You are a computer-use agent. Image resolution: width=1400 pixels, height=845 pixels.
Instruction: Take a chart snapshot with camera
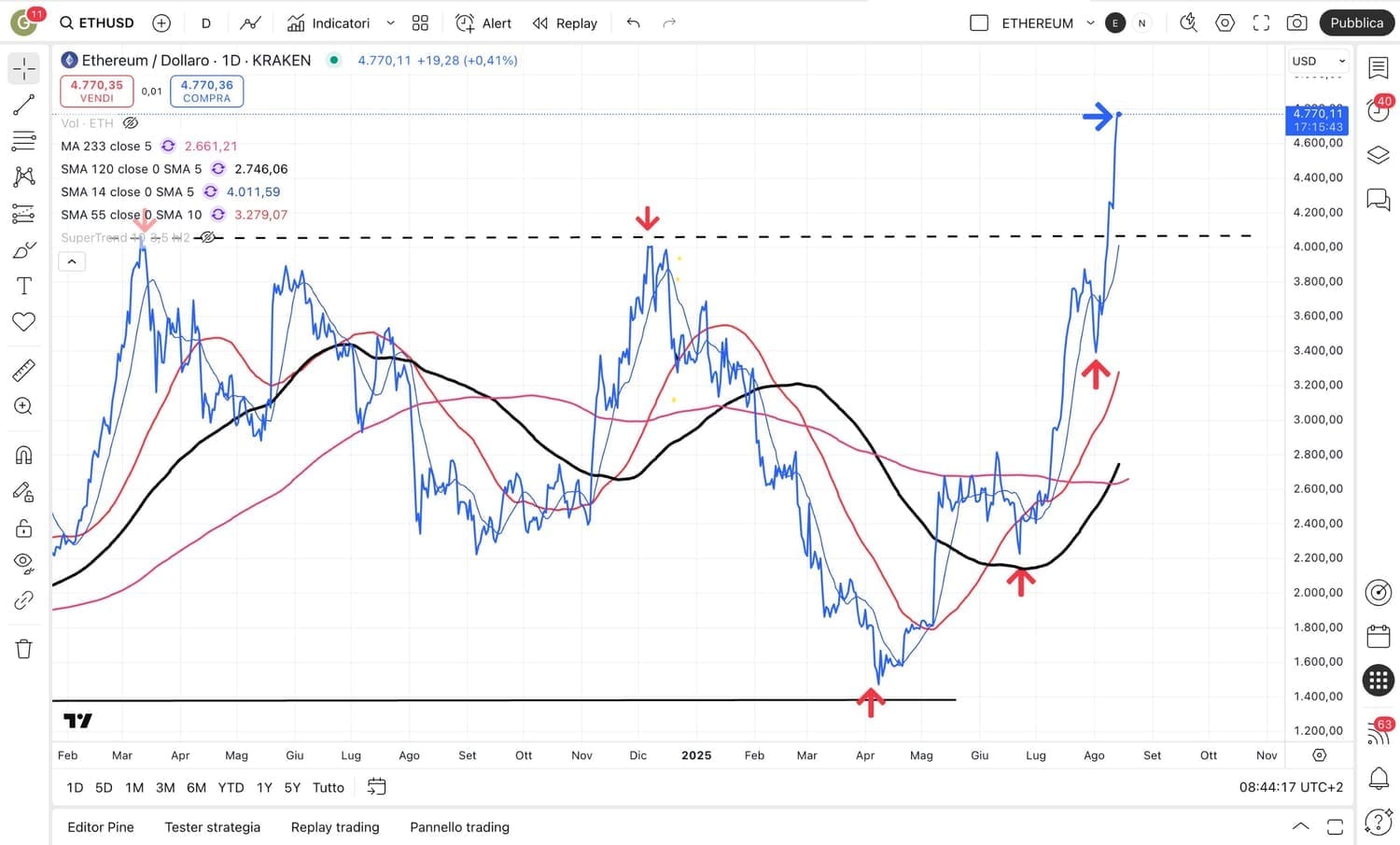[1297, 22]
